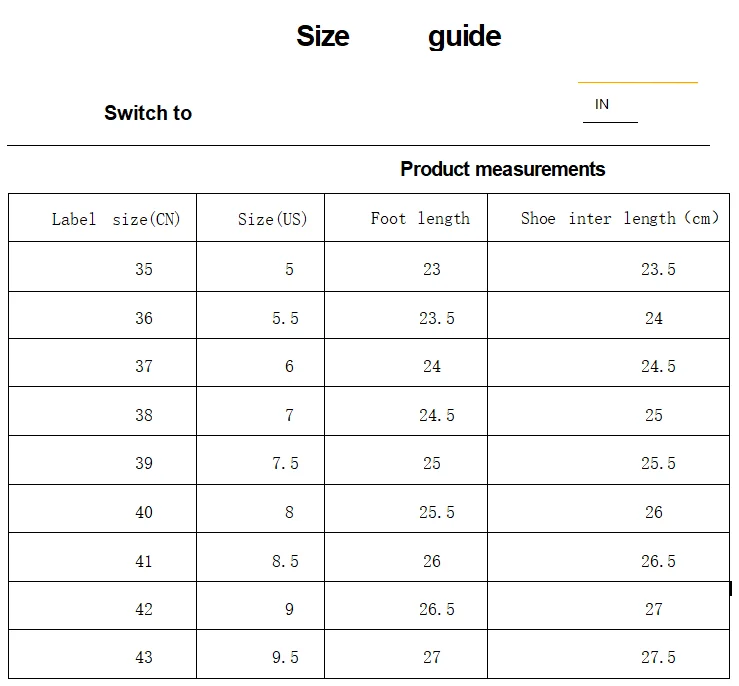Click the Size(US) column header

click(260, 218)
